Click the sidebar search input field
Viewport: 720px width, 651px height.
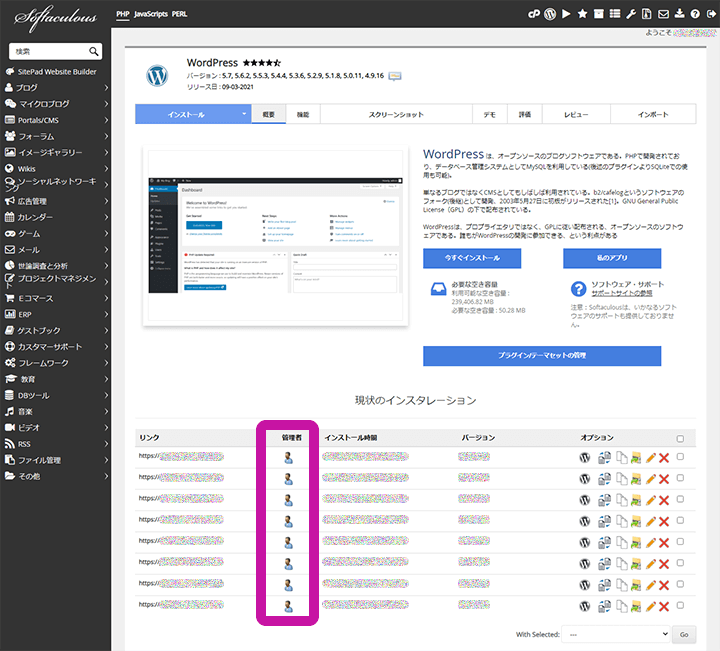pyautogui.click(x=48, y=51)
